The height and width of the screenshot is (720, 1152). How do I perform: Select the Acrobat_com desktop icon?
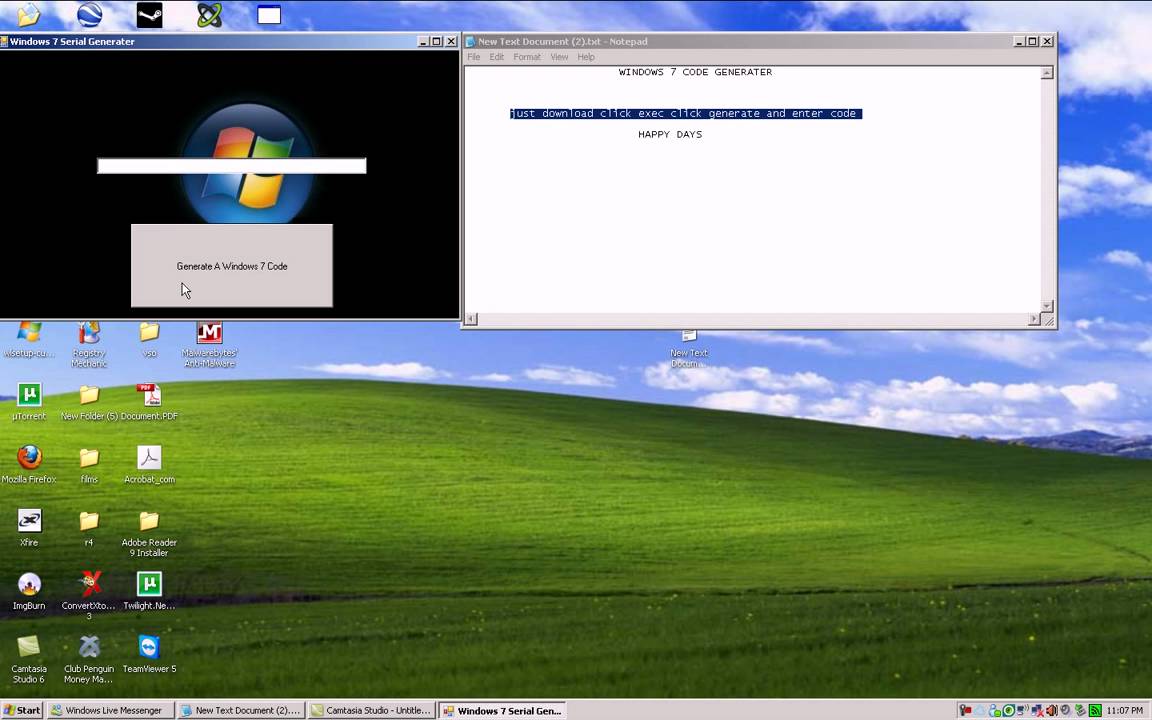[149, 465]
